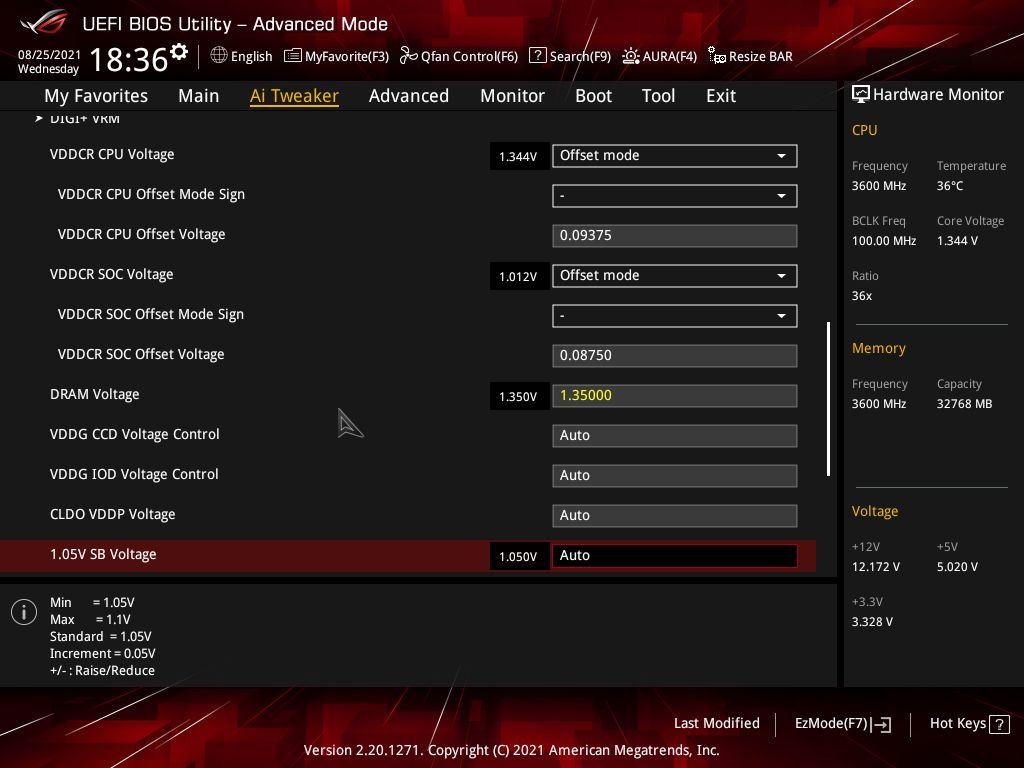This screenshot has width=1024, height=768.
Task: Click the Hardware Monitor display icon
Action: 861,94
